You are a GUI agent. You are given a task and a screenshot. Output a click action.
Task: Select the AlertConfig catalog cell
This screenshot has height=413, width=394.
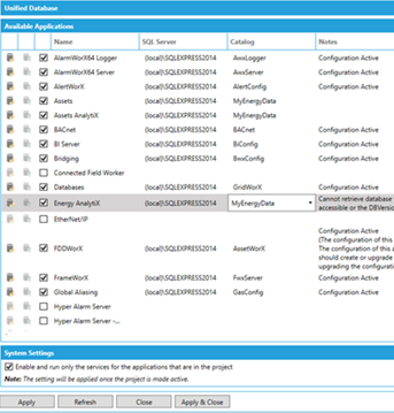click(x=250, y=87)
